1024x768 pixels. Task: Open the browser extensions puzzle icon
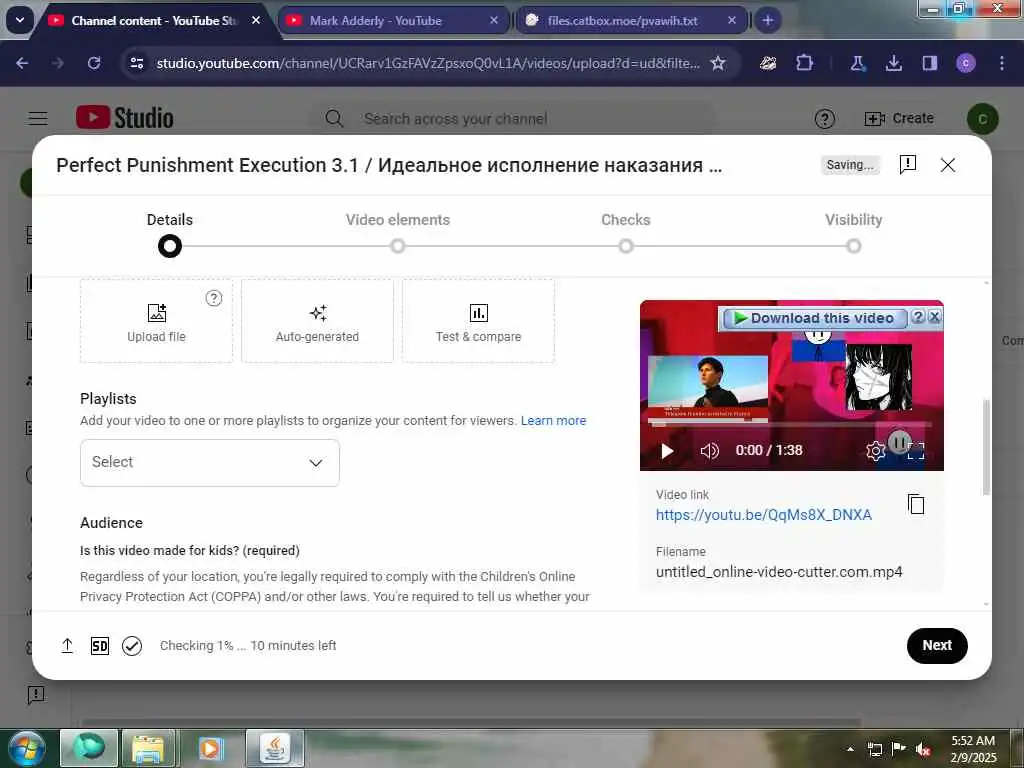pos(805,63)
